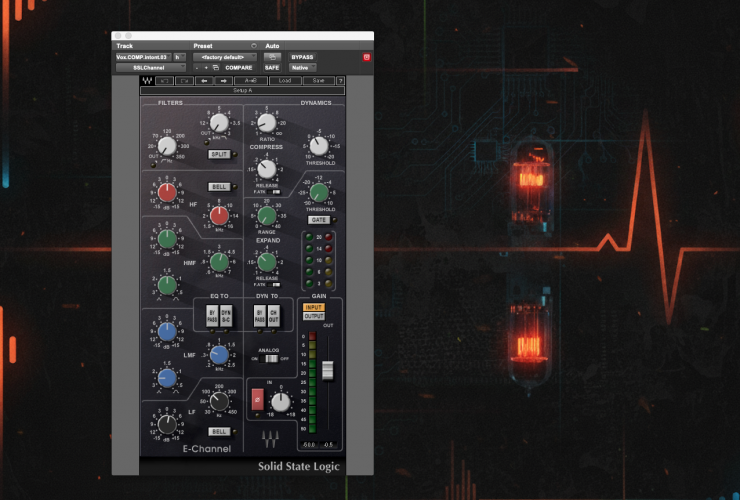
Task: Toggle the HF BELL switch
Action: pos(219,187)
